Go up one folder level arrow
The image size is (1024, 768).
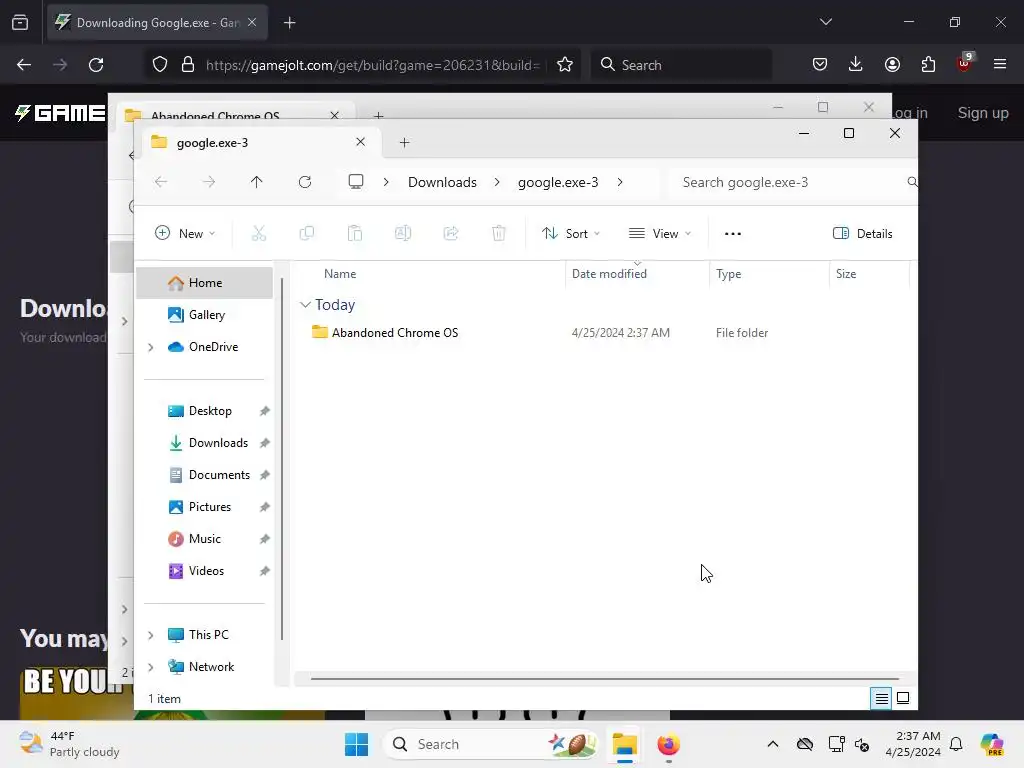257,182
